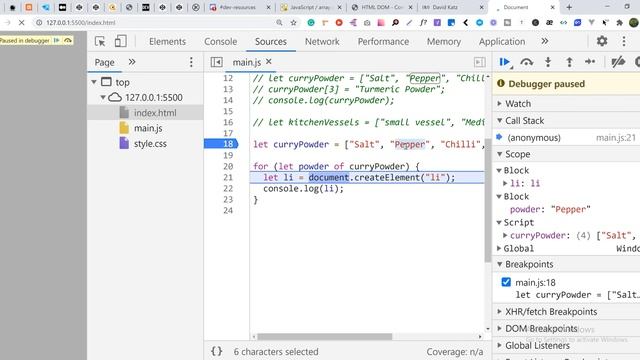640x360 pixels.
Task: Open the Performance tab
Action: 383,41
